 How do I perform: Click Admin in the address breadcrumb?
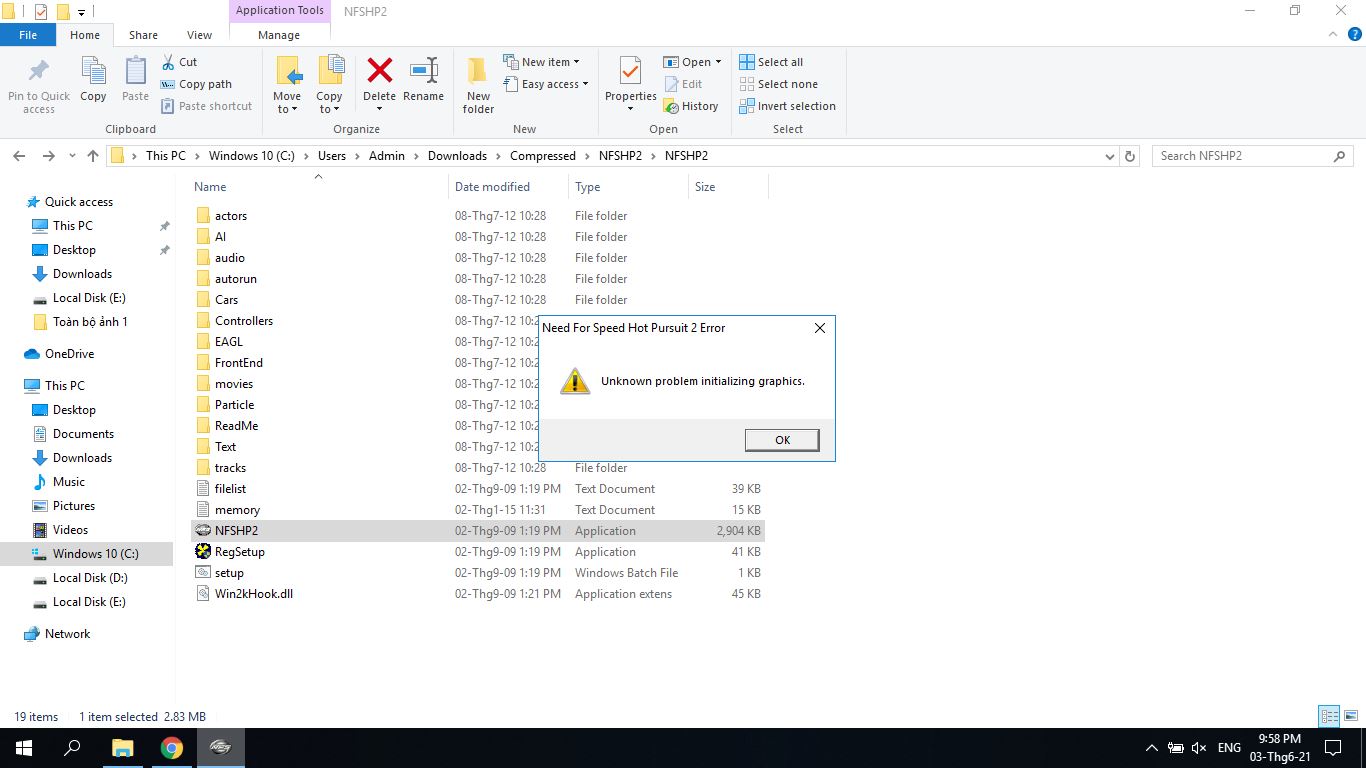[387, 156]
